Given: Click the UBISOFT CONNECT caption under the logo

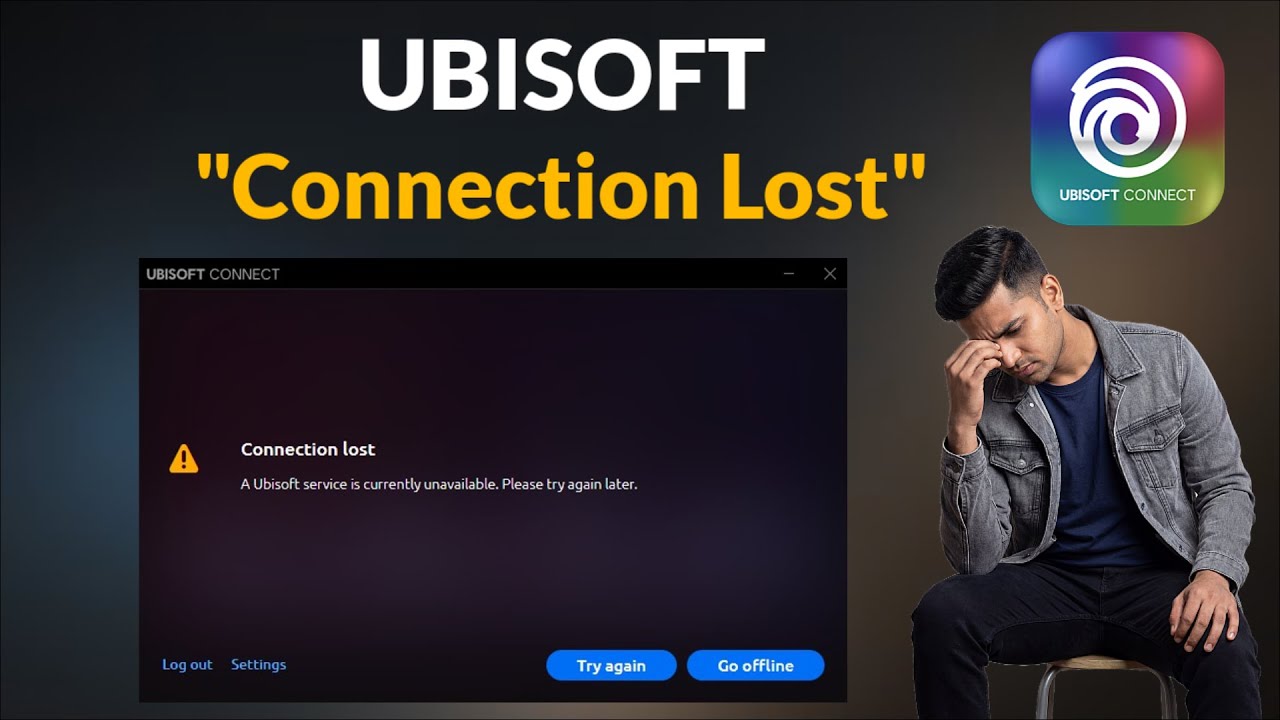Looking at the screenshot, I should tap(1128, 195).
